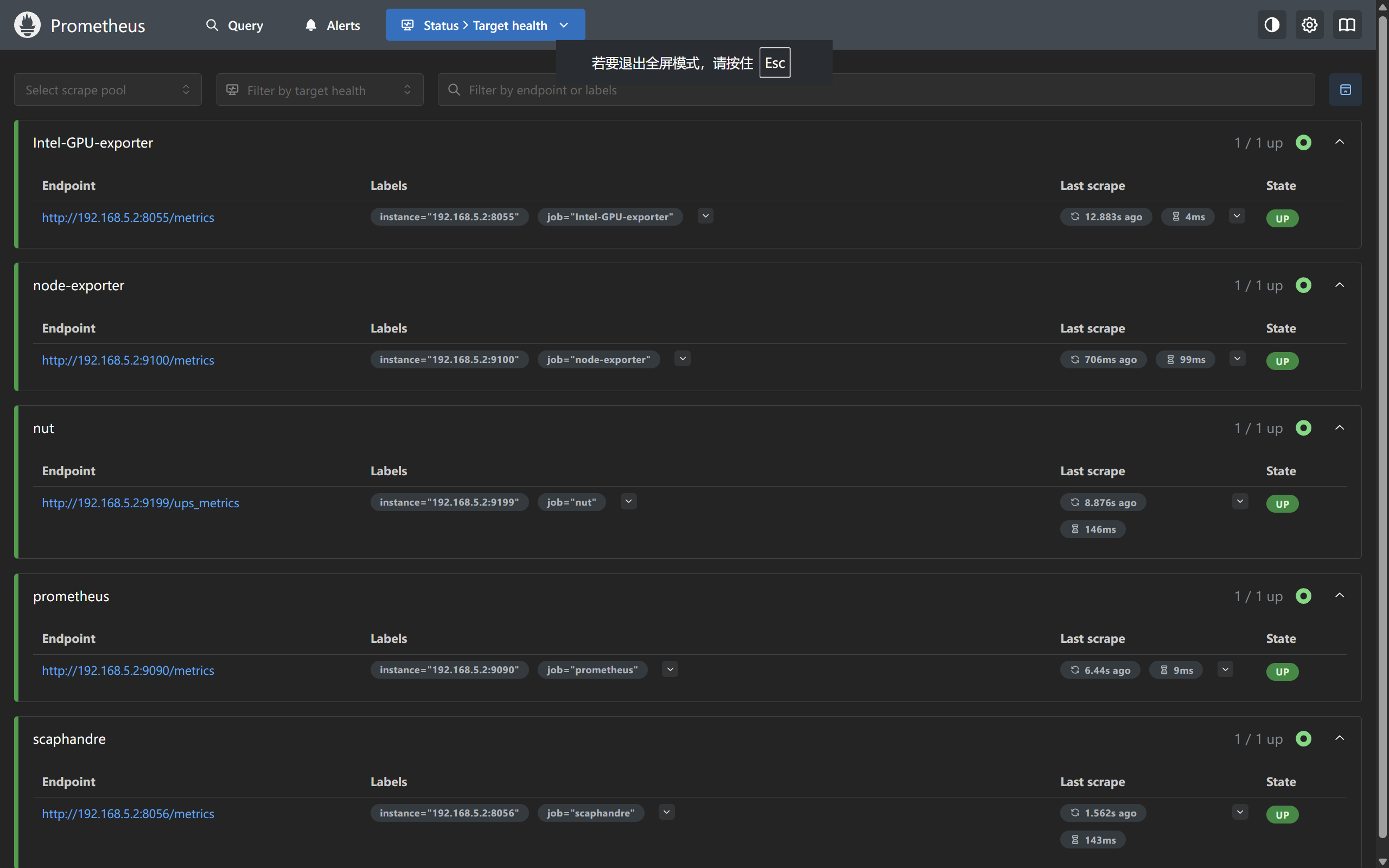Open the 192.168.5.2:9090 metrics endpoint link
Screen dimensions: 1389x868
[x=128, y=671]
